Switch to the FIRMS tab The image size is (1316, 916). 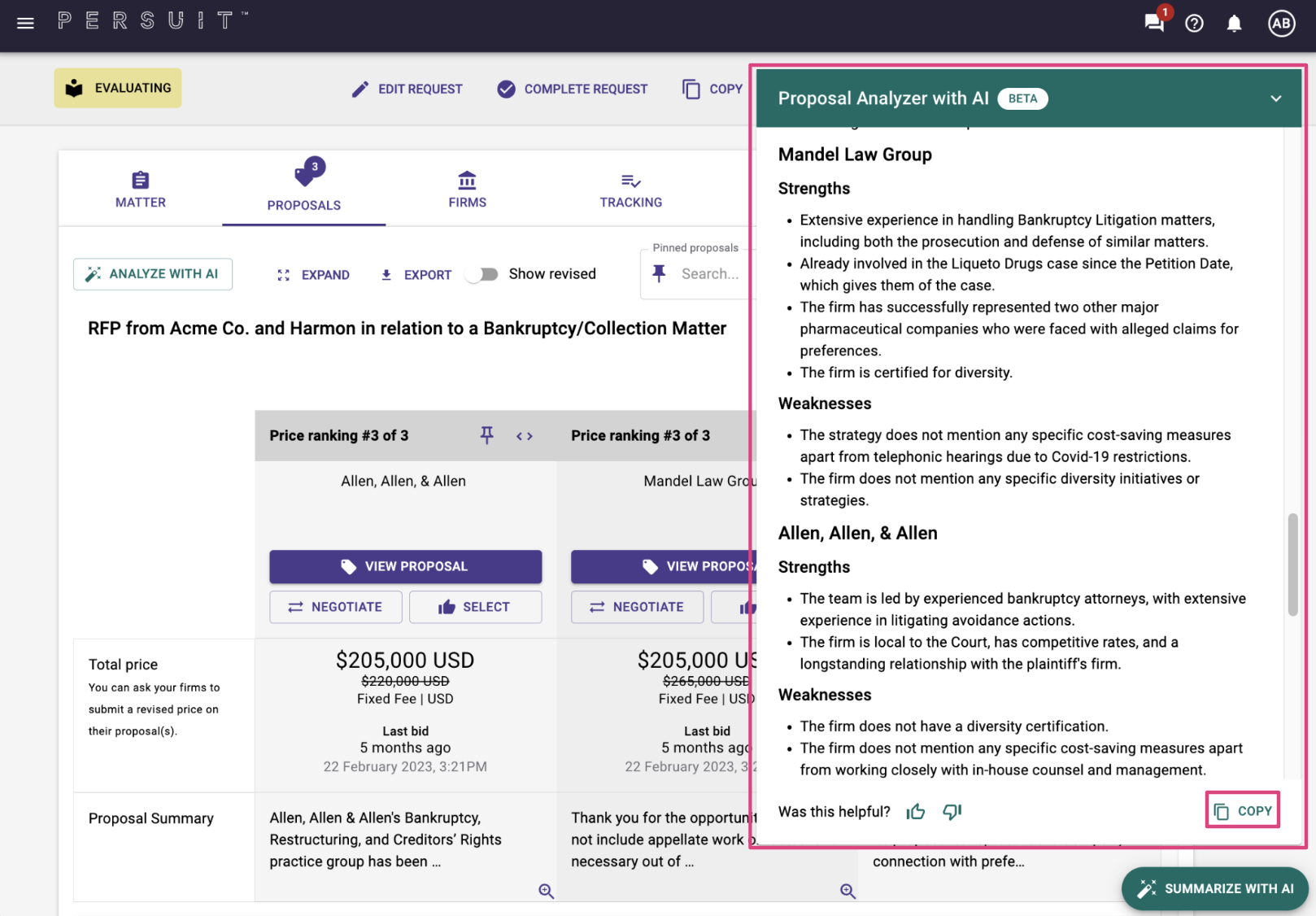(x=467, y=190)
